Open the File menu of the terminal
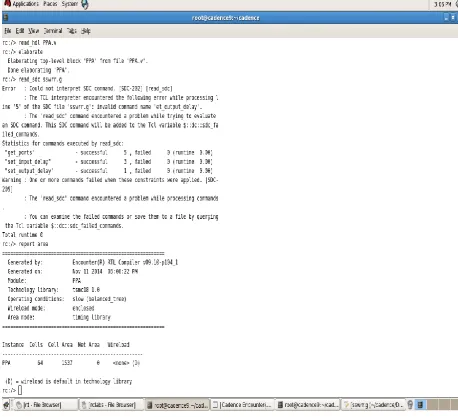 tap(8, 31)
